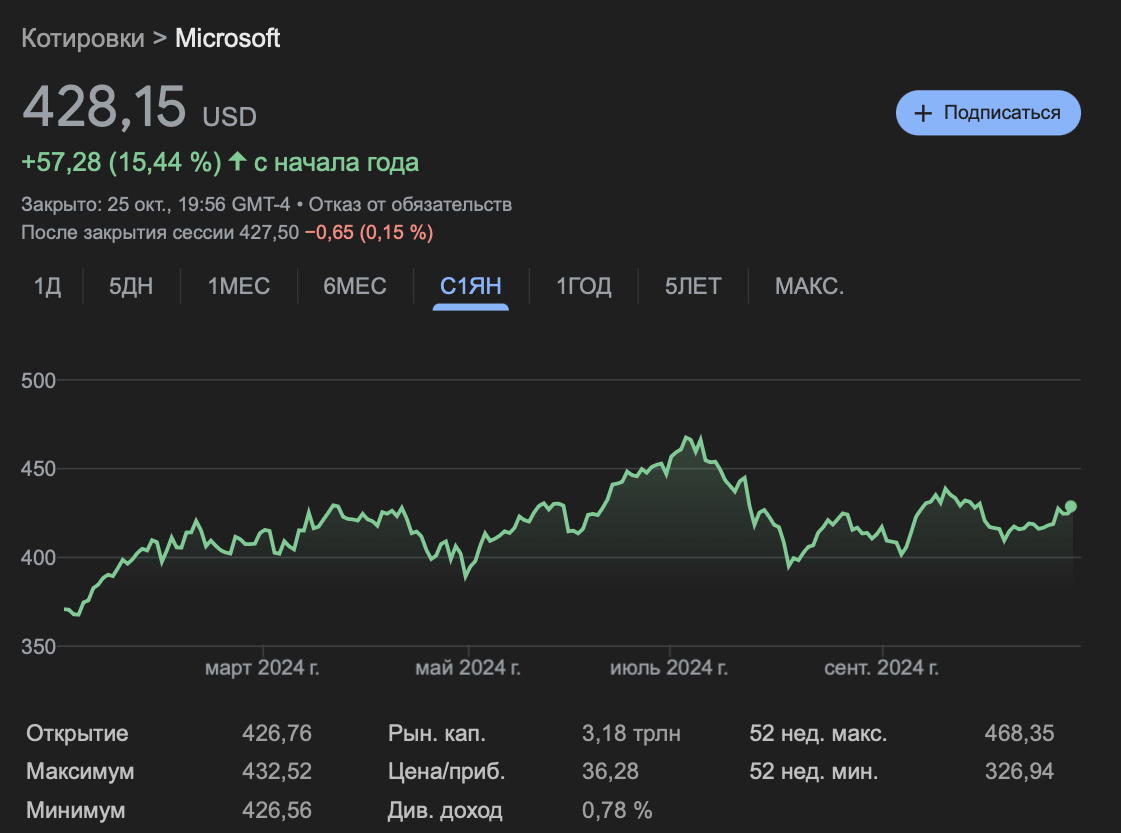The width and height of the screenshot is (1121, 833).
Task: Click the USD currency label
Action: tap(229, 117)
